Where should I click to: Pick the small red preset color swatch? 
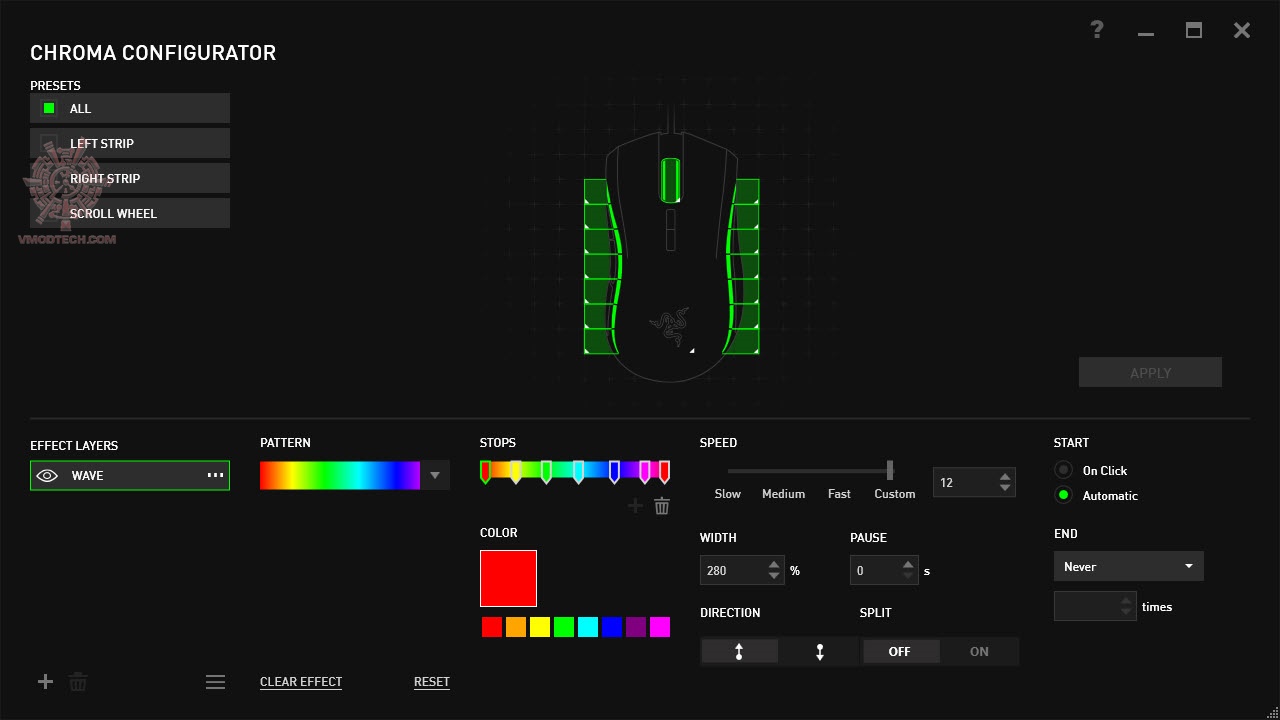[492, 627]
